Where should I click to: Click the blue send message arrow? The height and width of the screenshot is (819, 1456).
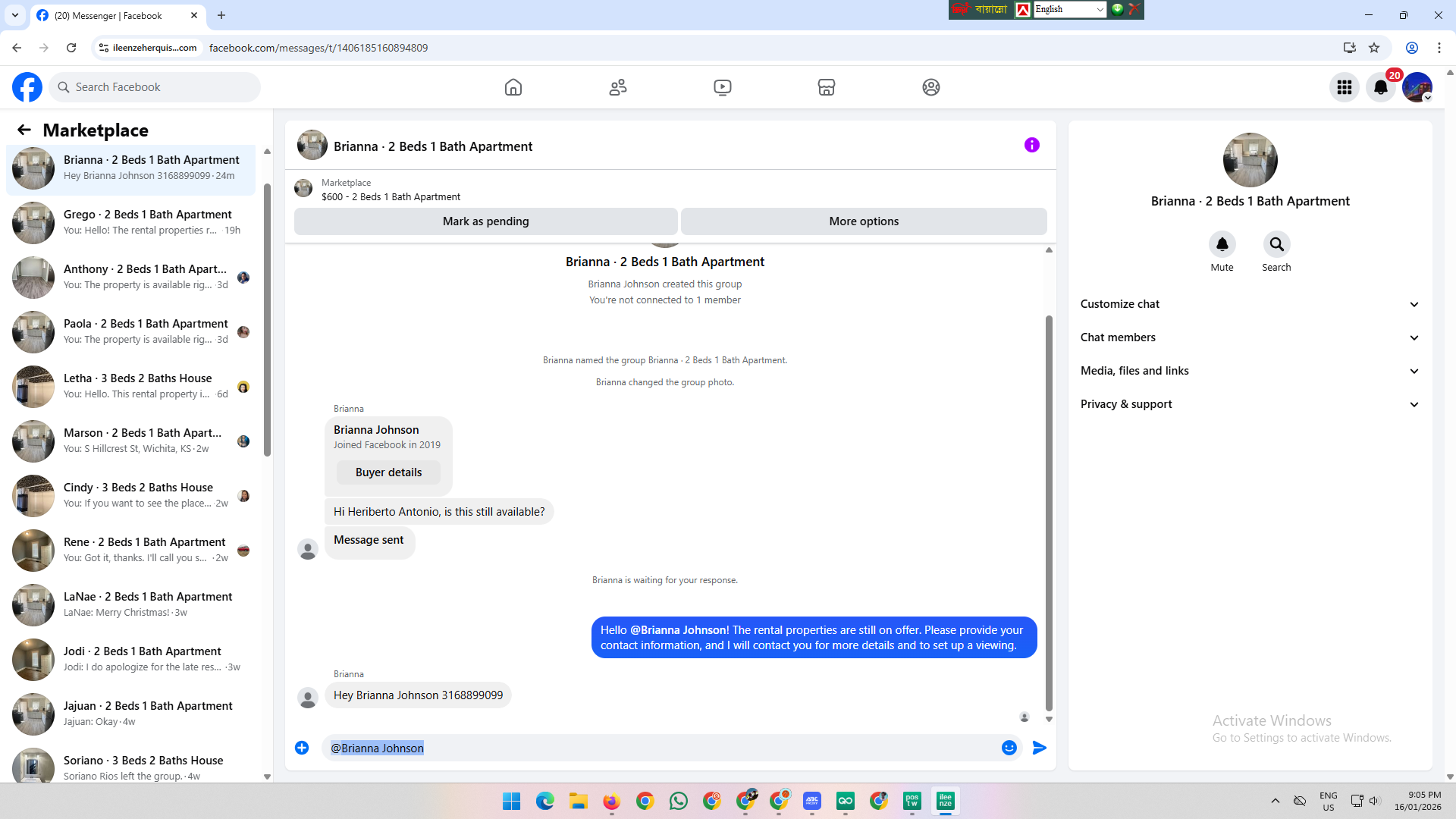(1040, 748)
